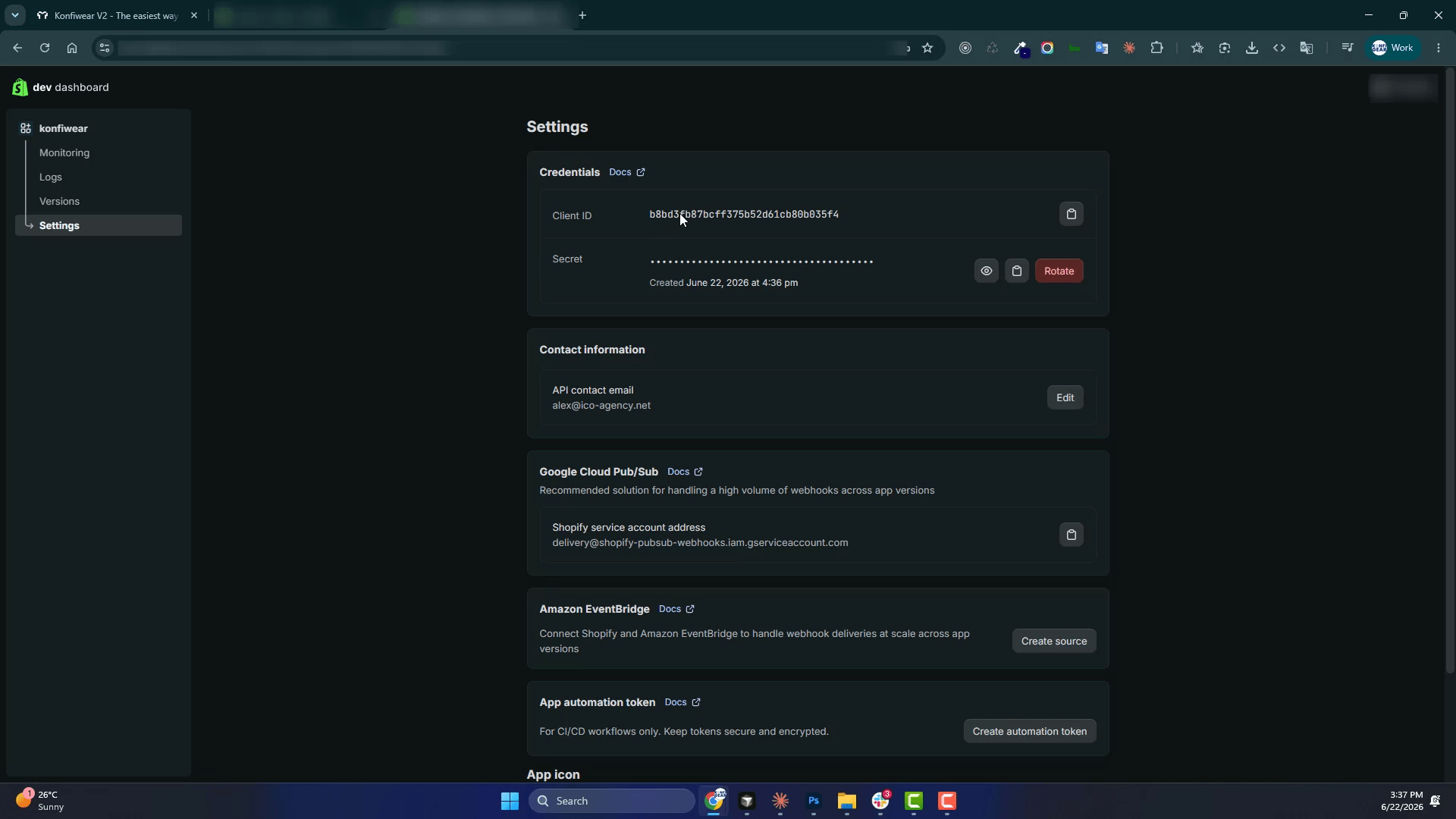Open Versions in the sidebar

click(x=59, y=201)
